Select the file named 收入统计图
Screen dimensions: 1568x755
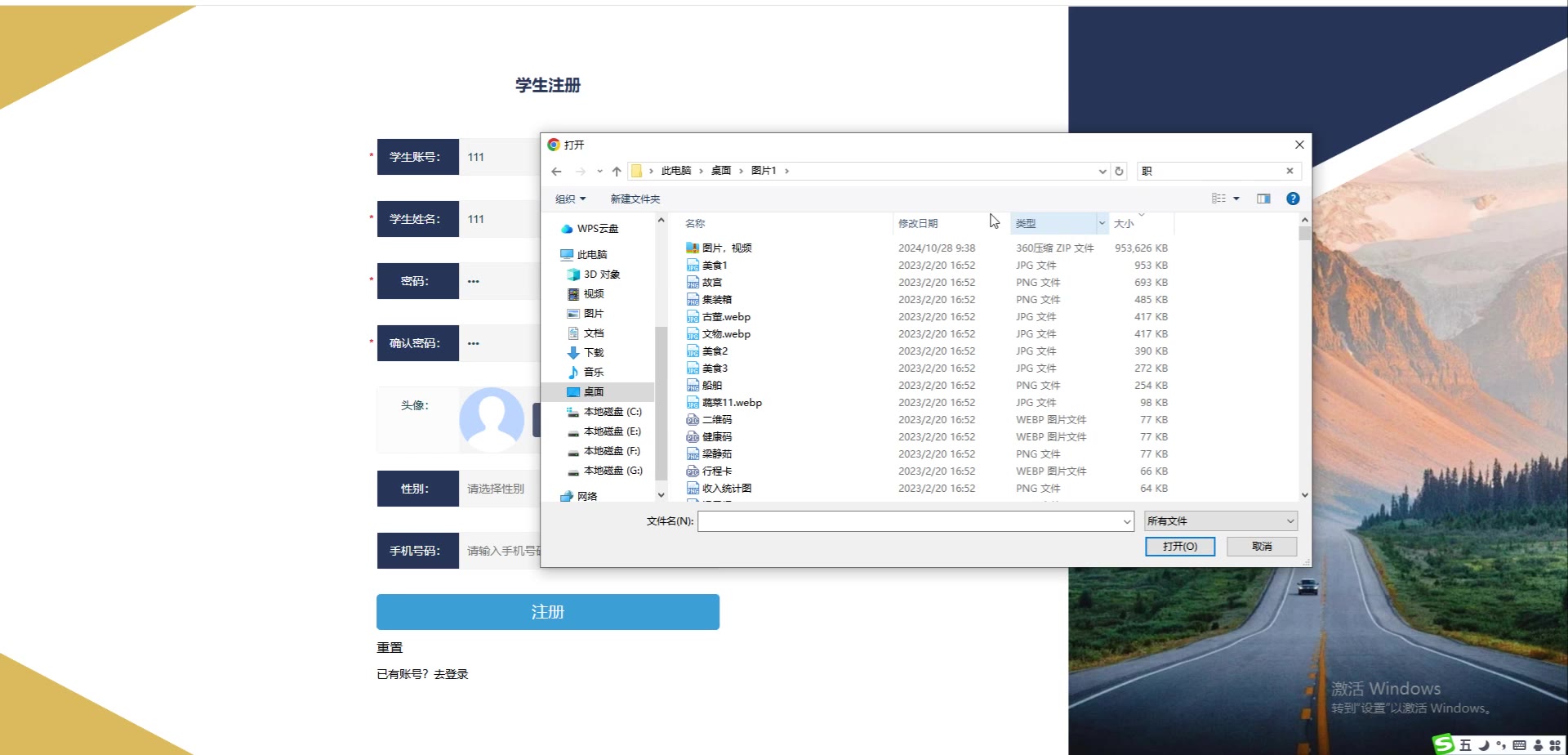(727, 489)
